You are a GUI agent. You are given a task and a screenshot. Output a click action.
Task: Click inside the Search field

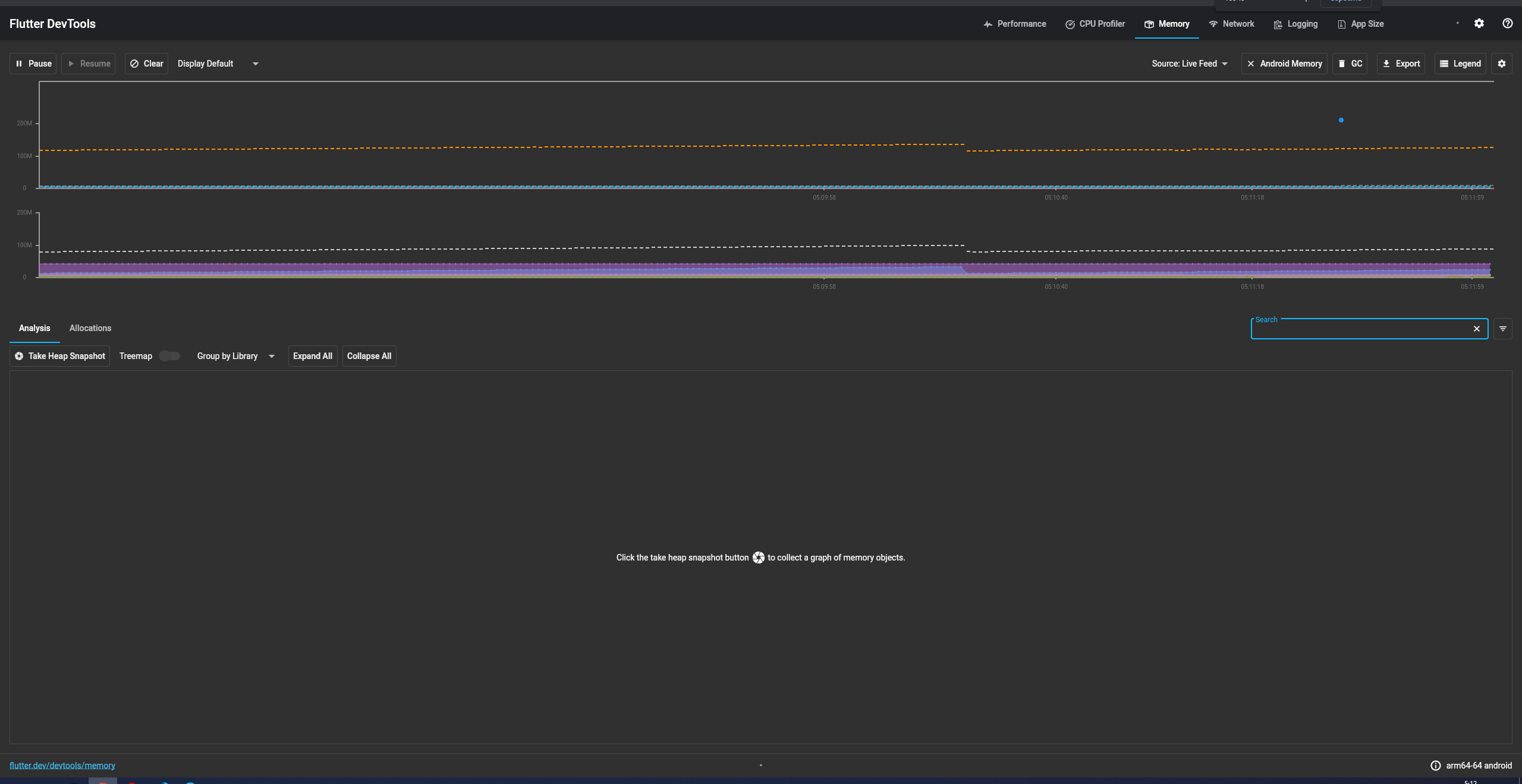pos(1361,329)
